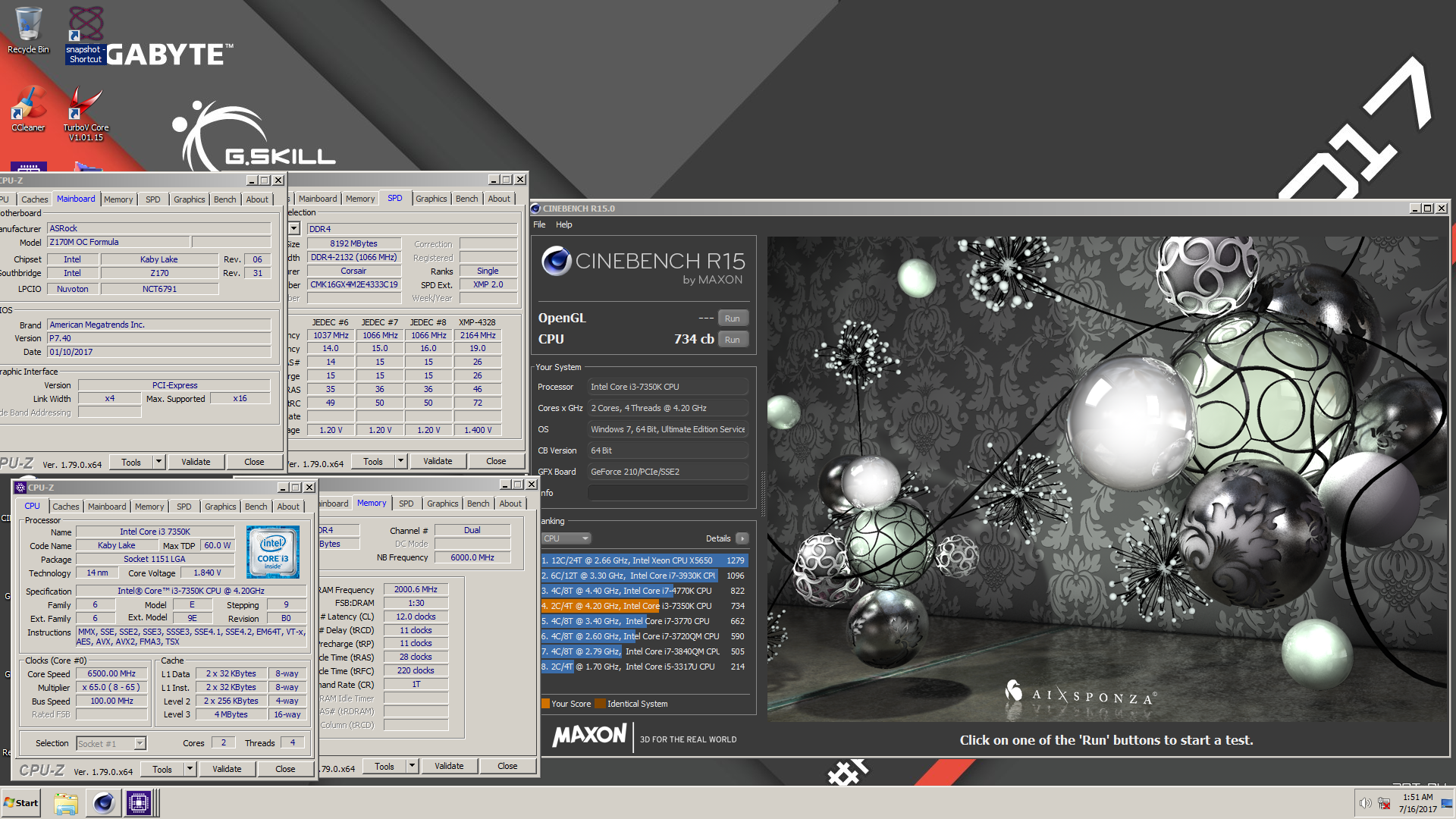Select the i3-7350K ranking row

coord(644,606)
